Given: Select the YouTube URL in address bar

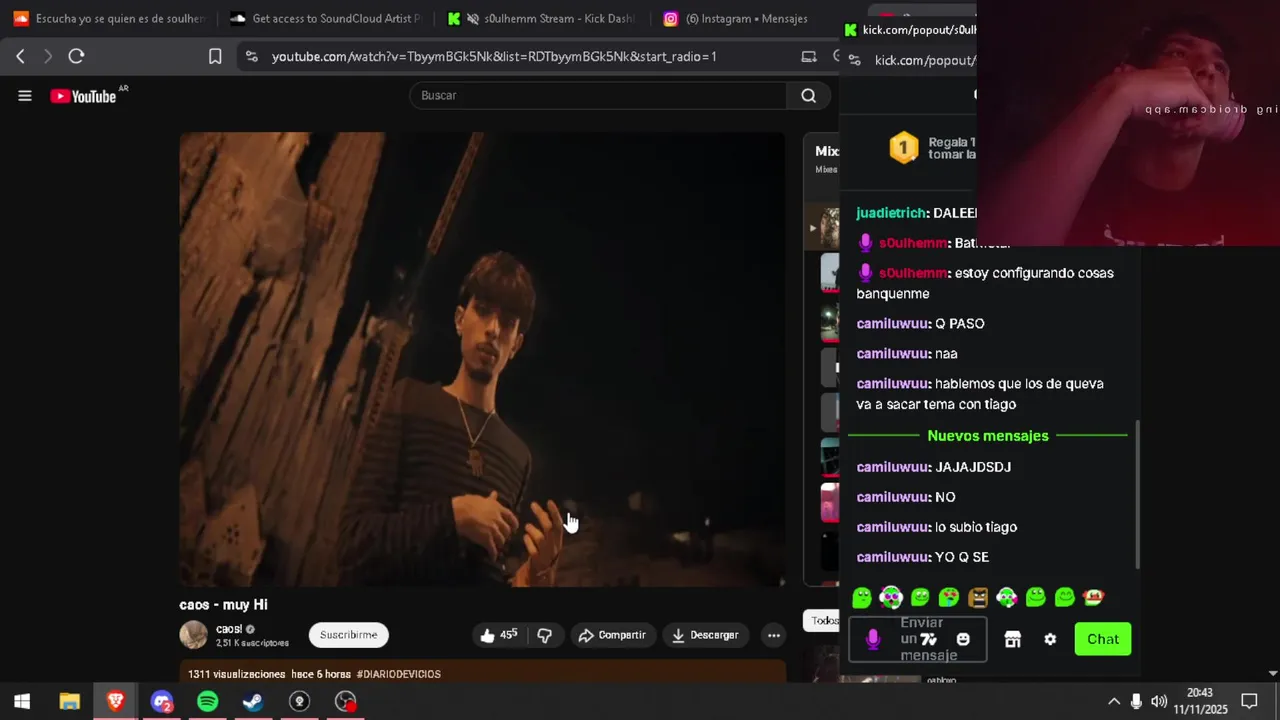Looking at the screenshot, I should (x=494, y=56).
